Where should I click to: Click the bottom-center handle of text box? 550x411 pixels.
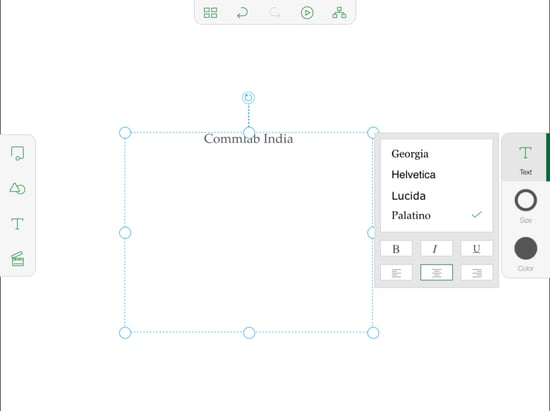tap(249, 332)
